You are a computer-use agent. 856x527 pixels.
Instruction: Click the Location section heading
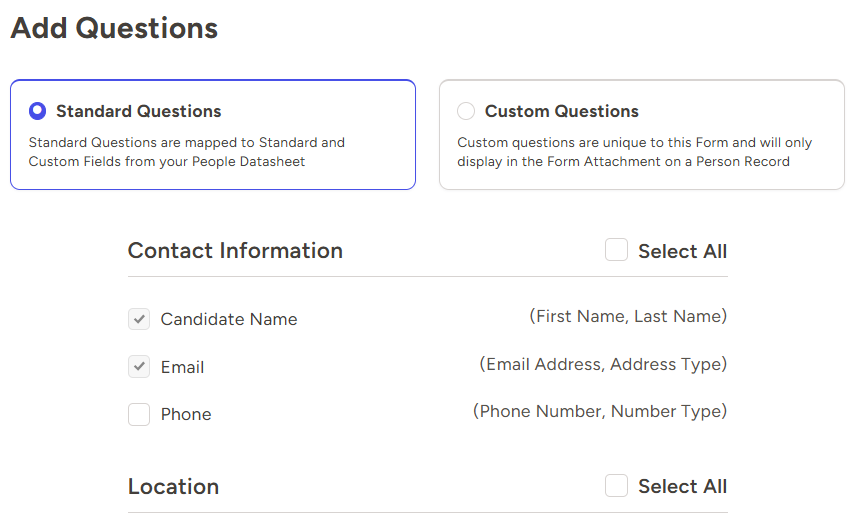point(173,487)
